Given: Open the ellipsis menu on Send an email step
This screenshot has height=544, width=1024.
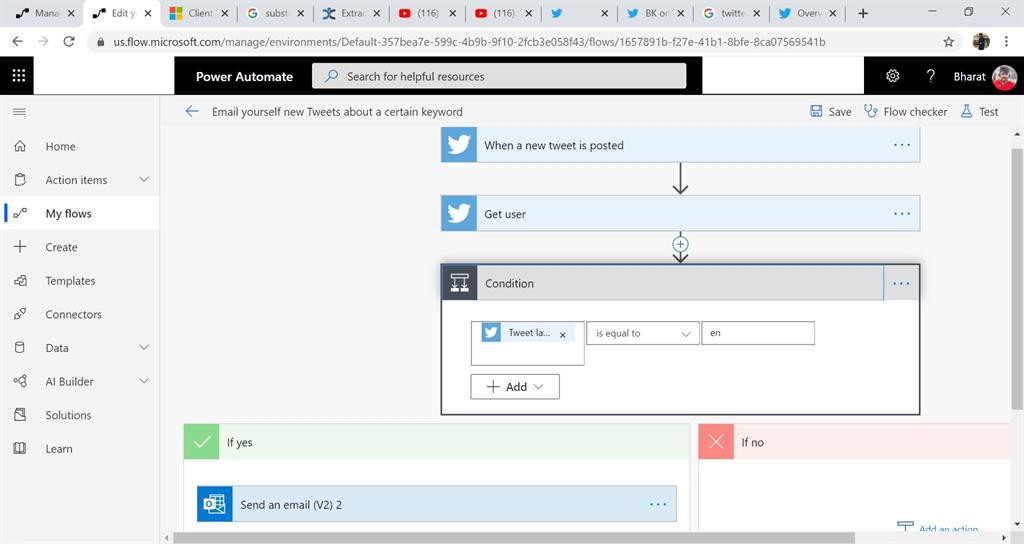Looking at the screenshot, I should (658, 504).
